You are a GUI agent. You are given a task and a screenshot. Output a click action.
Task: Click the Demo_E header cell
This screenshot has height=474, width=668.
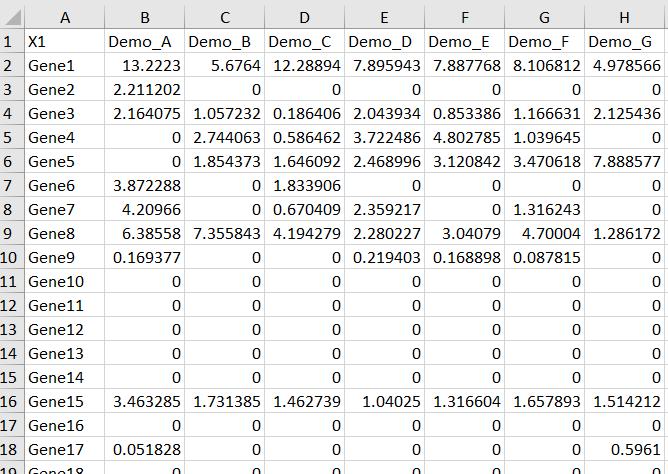coord(465,42)
